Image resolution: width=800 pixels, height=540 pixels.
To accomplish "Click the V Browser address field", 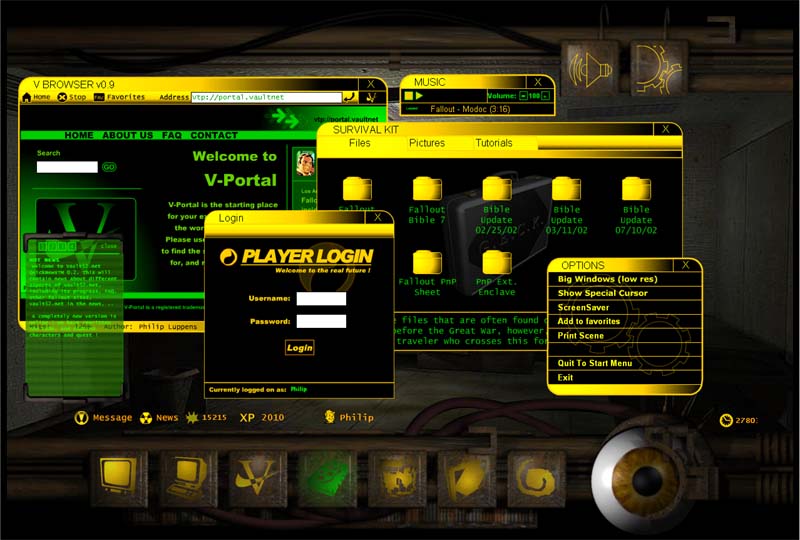I will [x=266, y=97].
